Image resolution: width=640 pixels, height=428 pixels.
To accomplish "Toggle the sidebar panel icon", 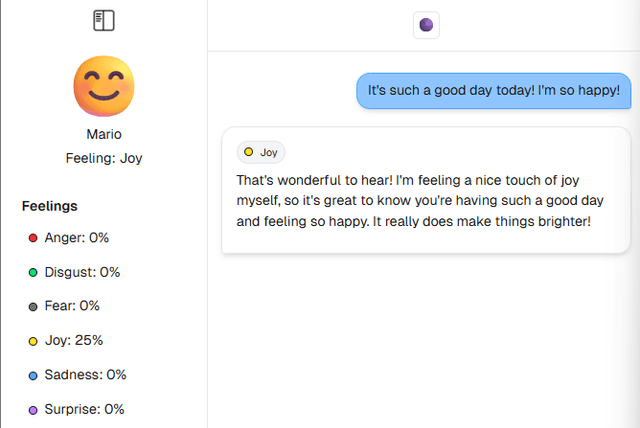I will [104, 20].
